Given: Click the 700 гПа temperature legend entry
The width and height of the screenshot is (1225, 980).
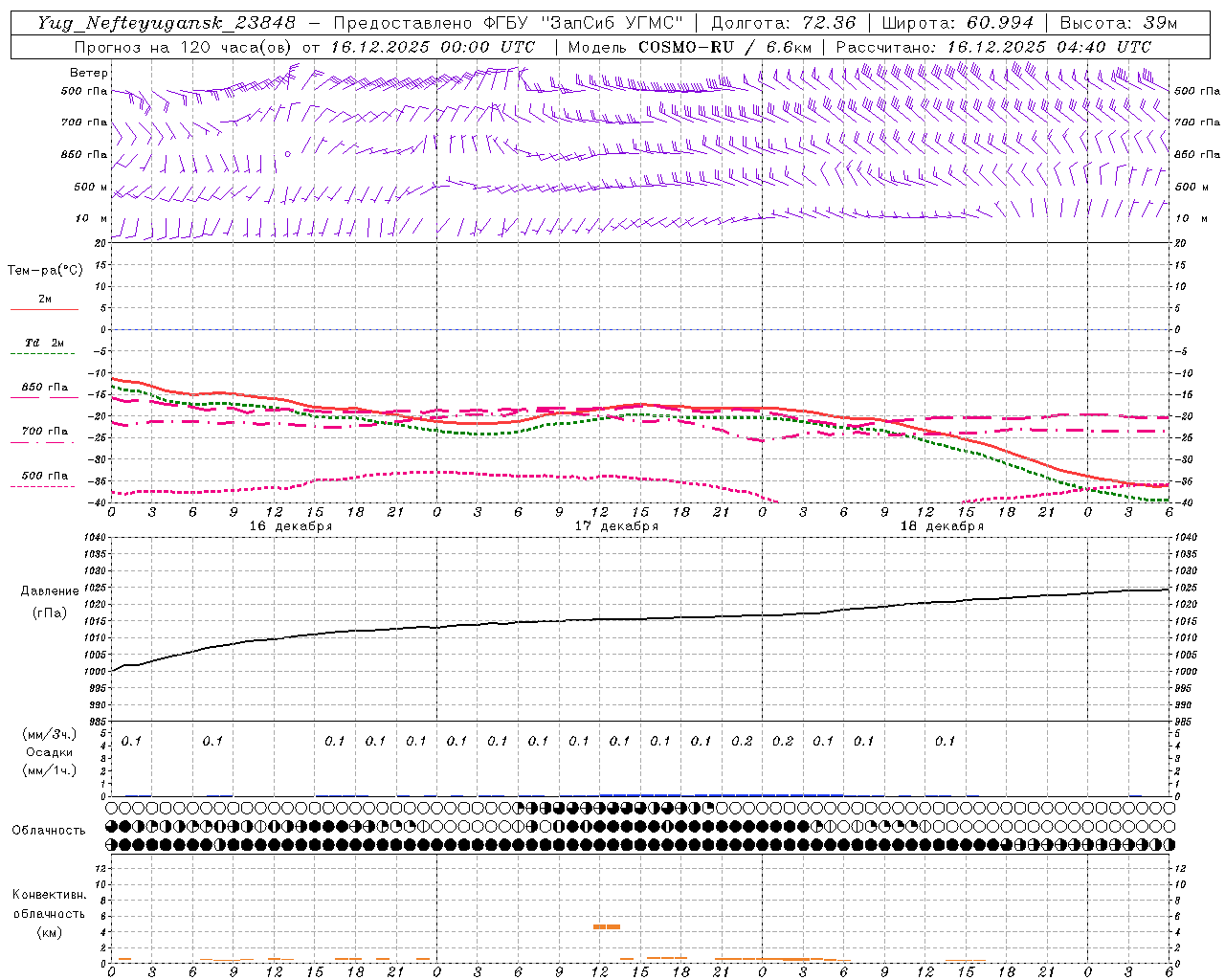Looking at the screenshot, I should click(44, 432).
